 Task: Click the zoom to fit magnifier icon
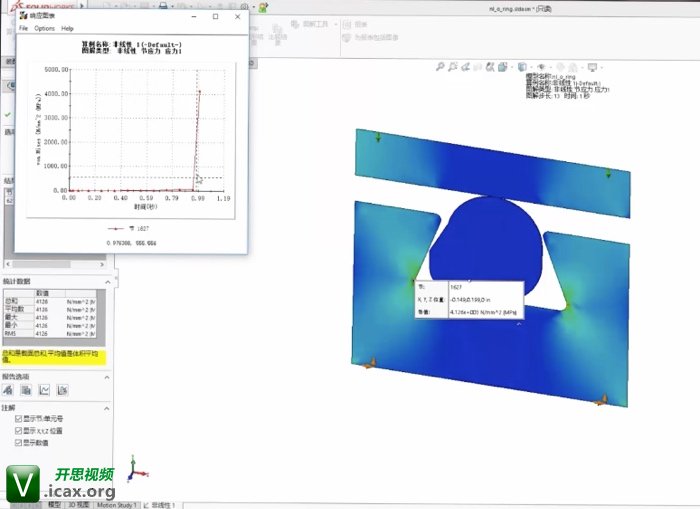click(x=440, y=66)
